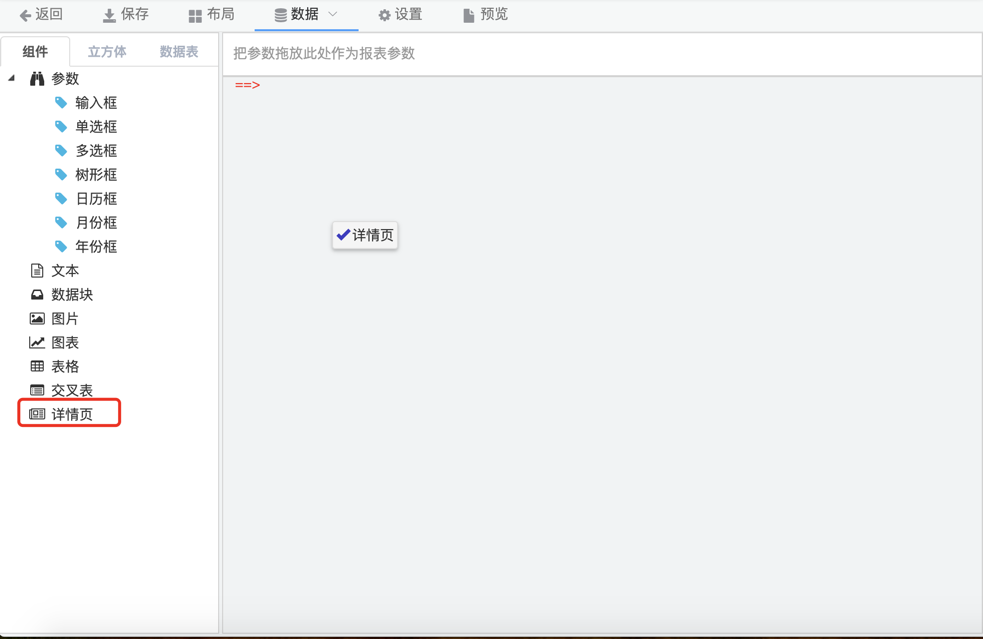
Task: Switch to the 数据表 tab
Action: [x=179, y=51]
